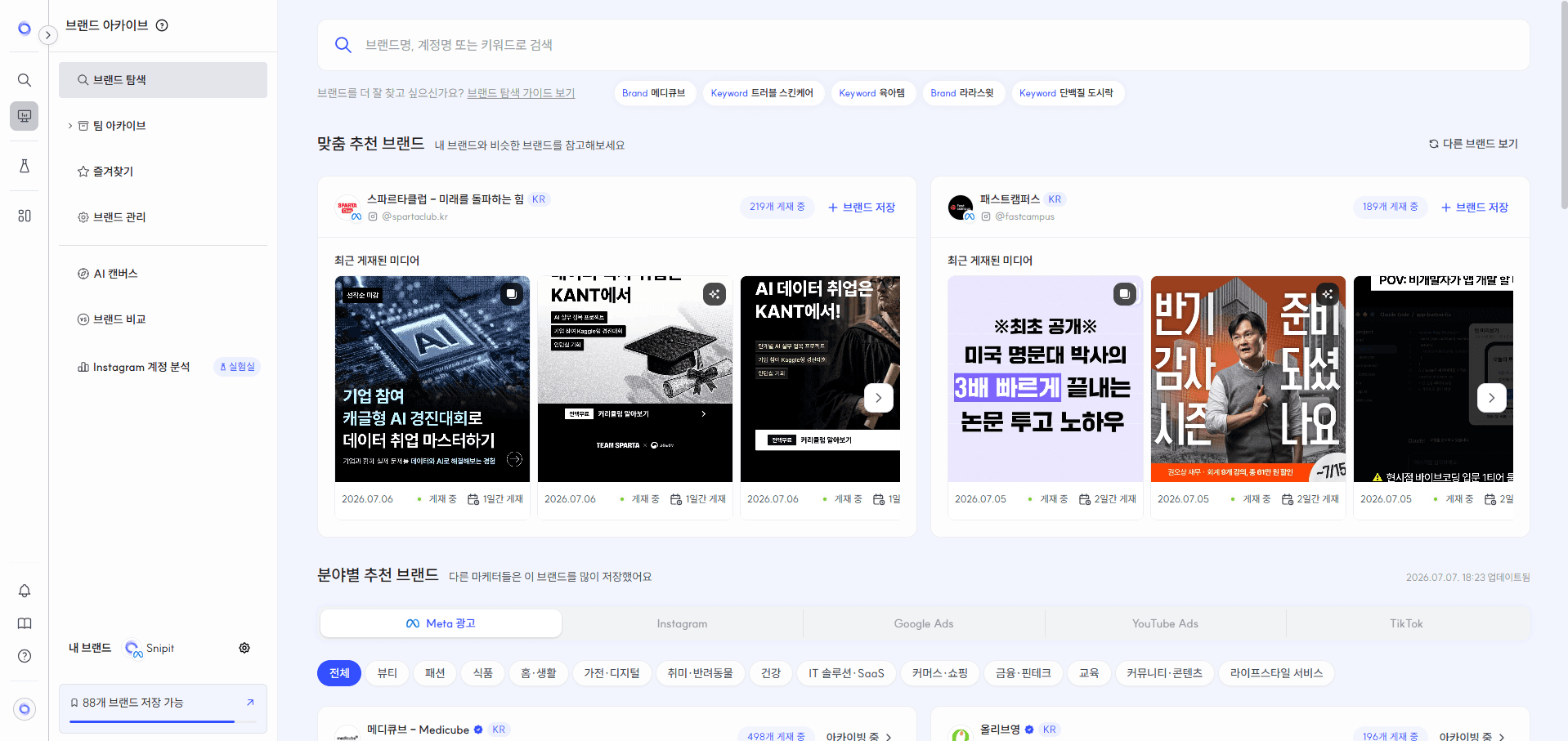Open the flask lab icon

pos(25,166)
